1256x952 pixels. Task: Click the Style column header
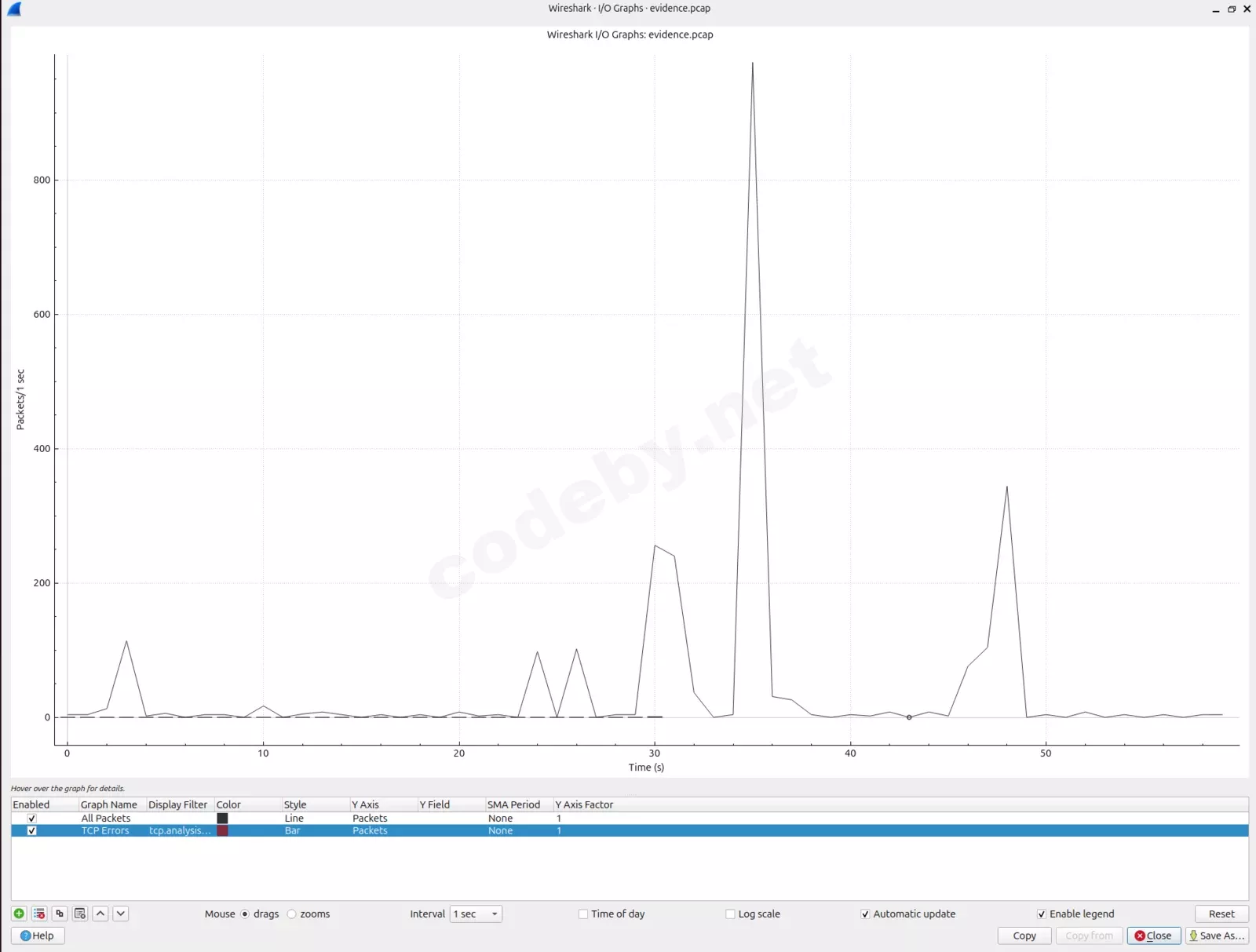(x=316, y=804)
